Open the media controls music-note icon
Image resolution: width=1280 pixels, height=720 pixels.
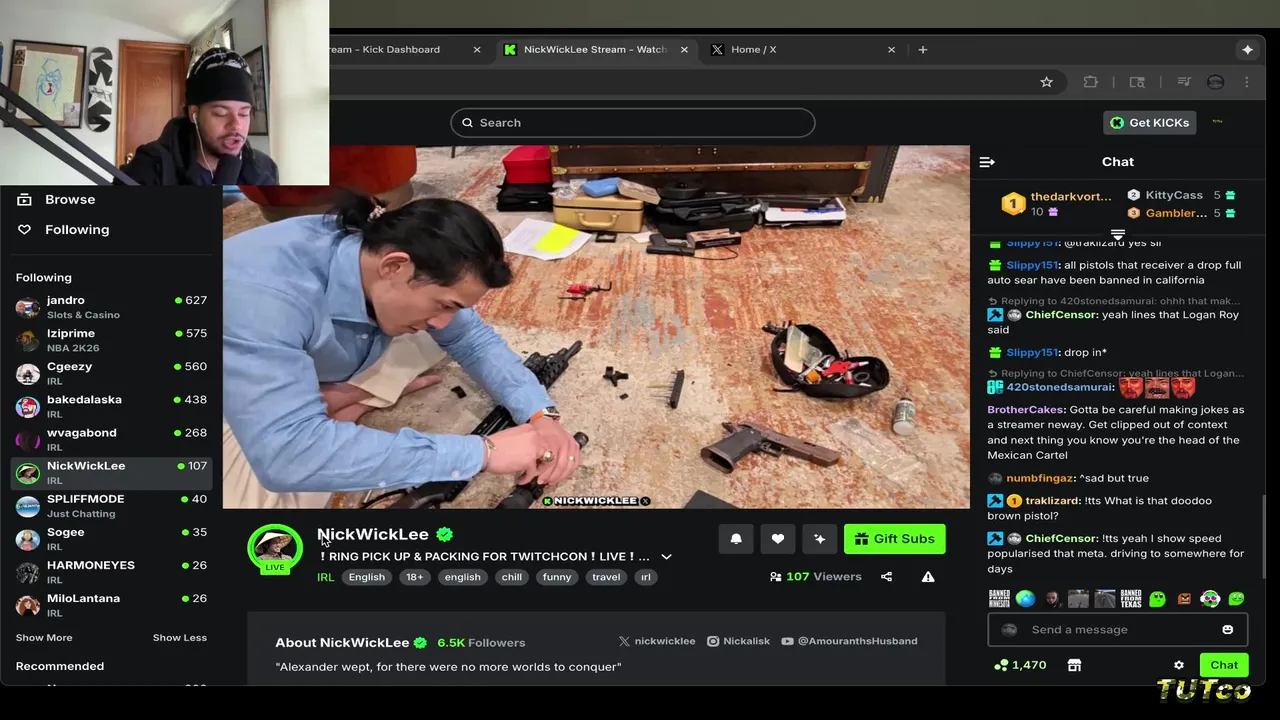[1184, 82]
